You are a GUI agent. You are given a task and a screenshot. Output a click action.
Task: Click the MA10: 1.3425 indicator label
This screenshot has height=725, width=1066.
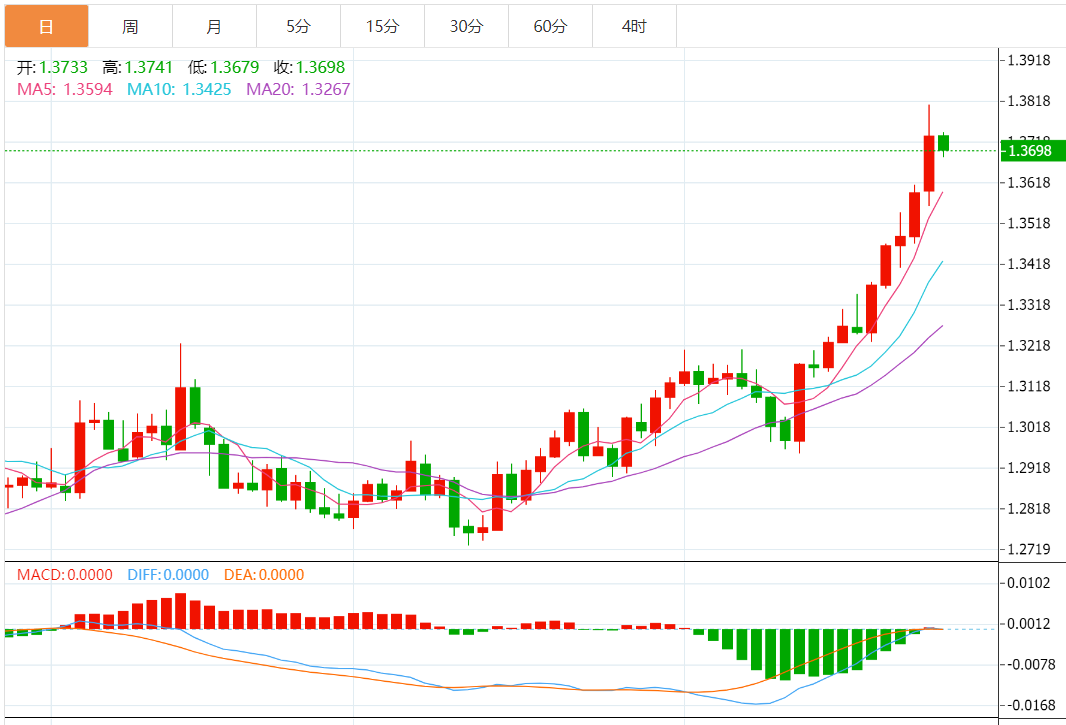pos(179,89)
